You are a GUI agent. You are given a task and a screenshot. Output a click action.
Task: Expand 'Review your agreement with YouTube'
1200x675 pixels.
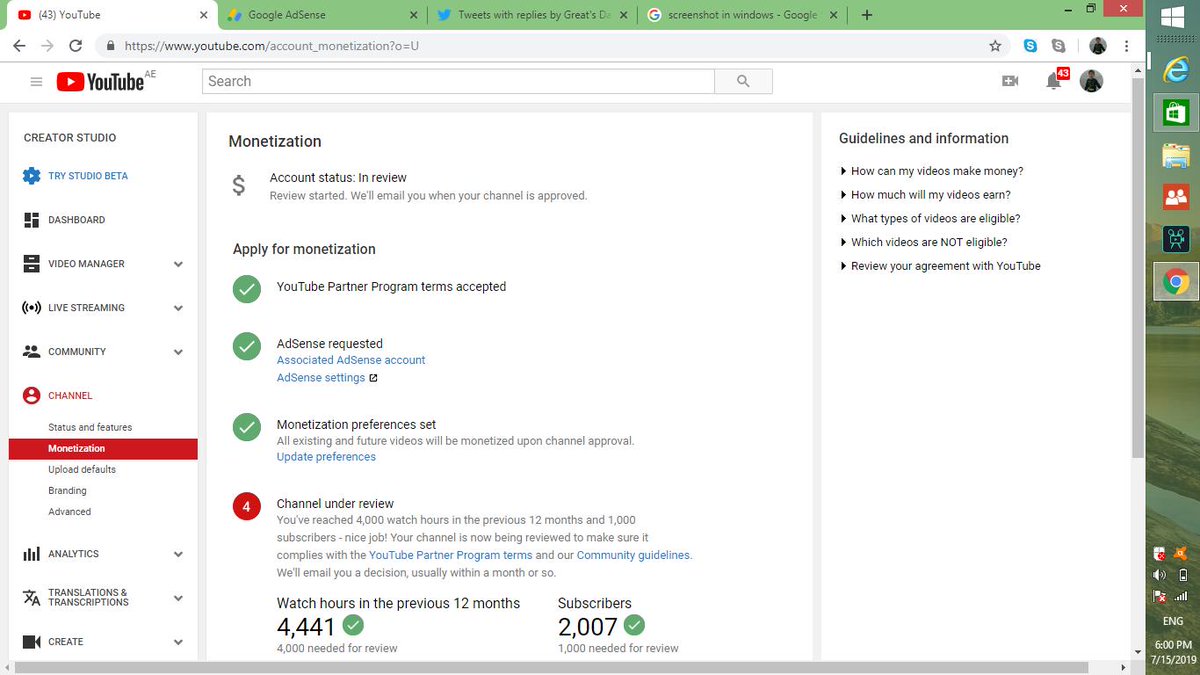941,266
